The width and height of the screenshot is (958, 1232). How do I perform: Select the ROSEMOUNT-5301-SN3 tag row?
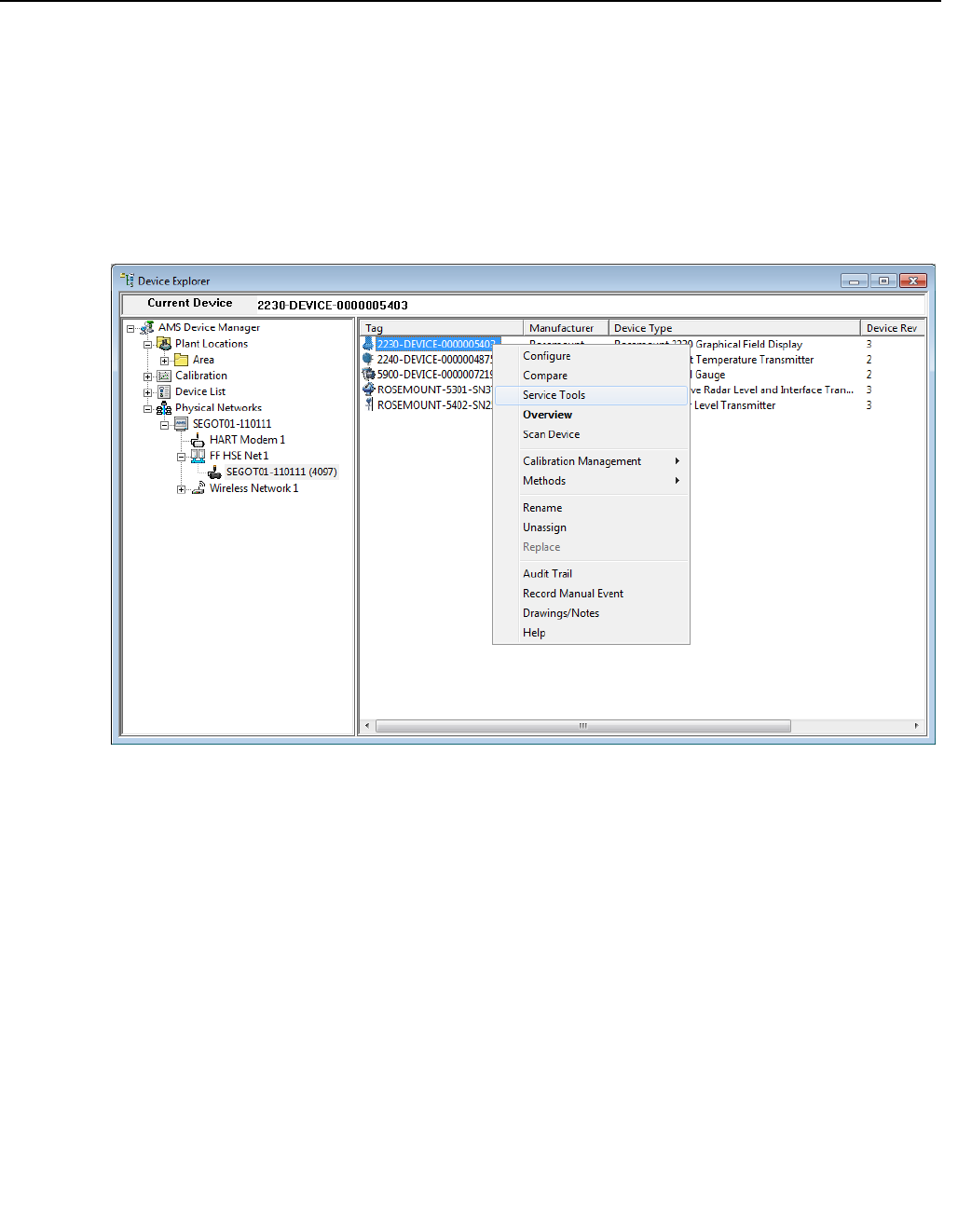point(434,390)
